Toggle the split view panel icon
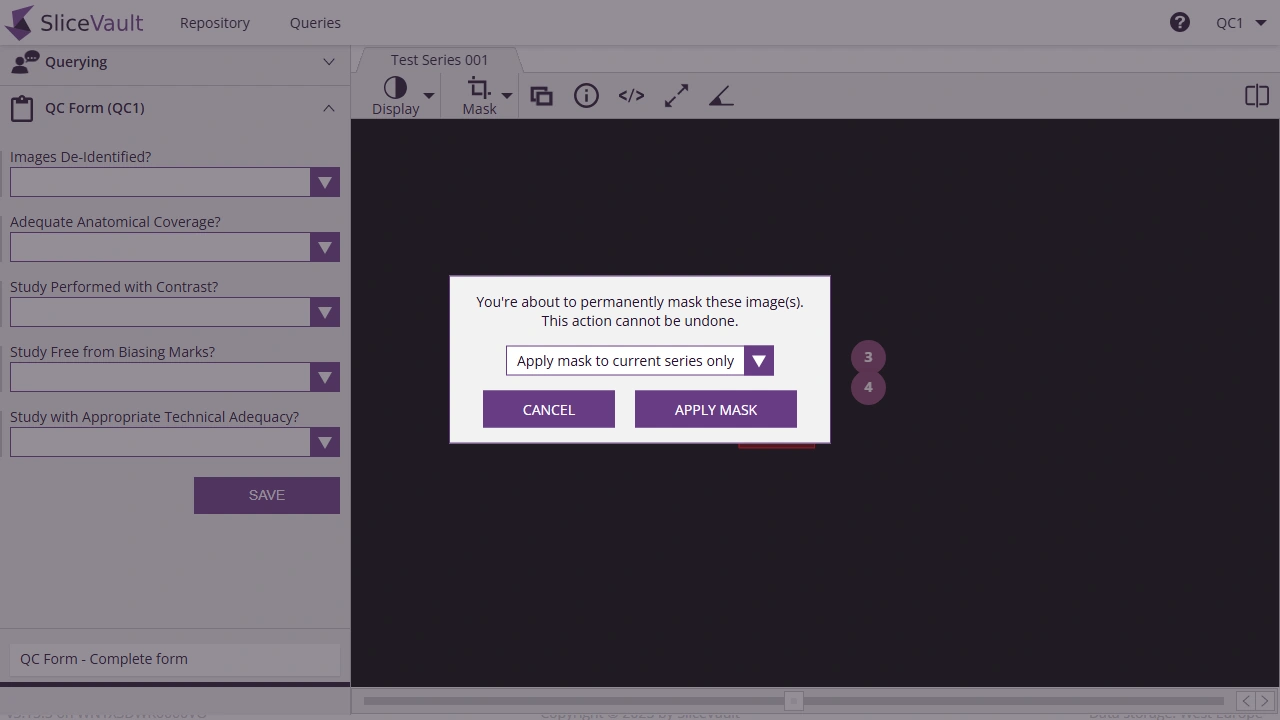Screen dimensions: 1280x720 [x=1256, y=95]
